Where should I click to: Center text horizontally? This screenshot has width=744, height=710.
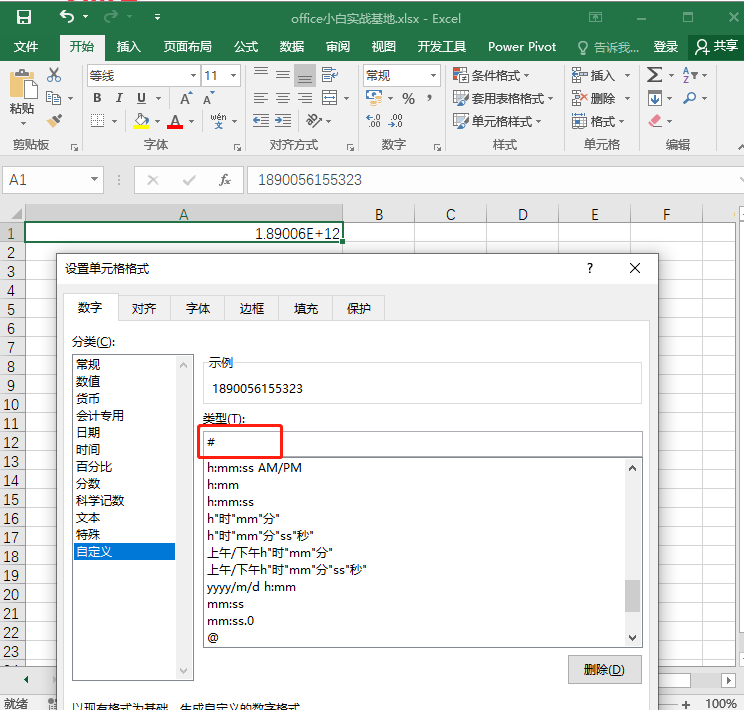point(283,98)
